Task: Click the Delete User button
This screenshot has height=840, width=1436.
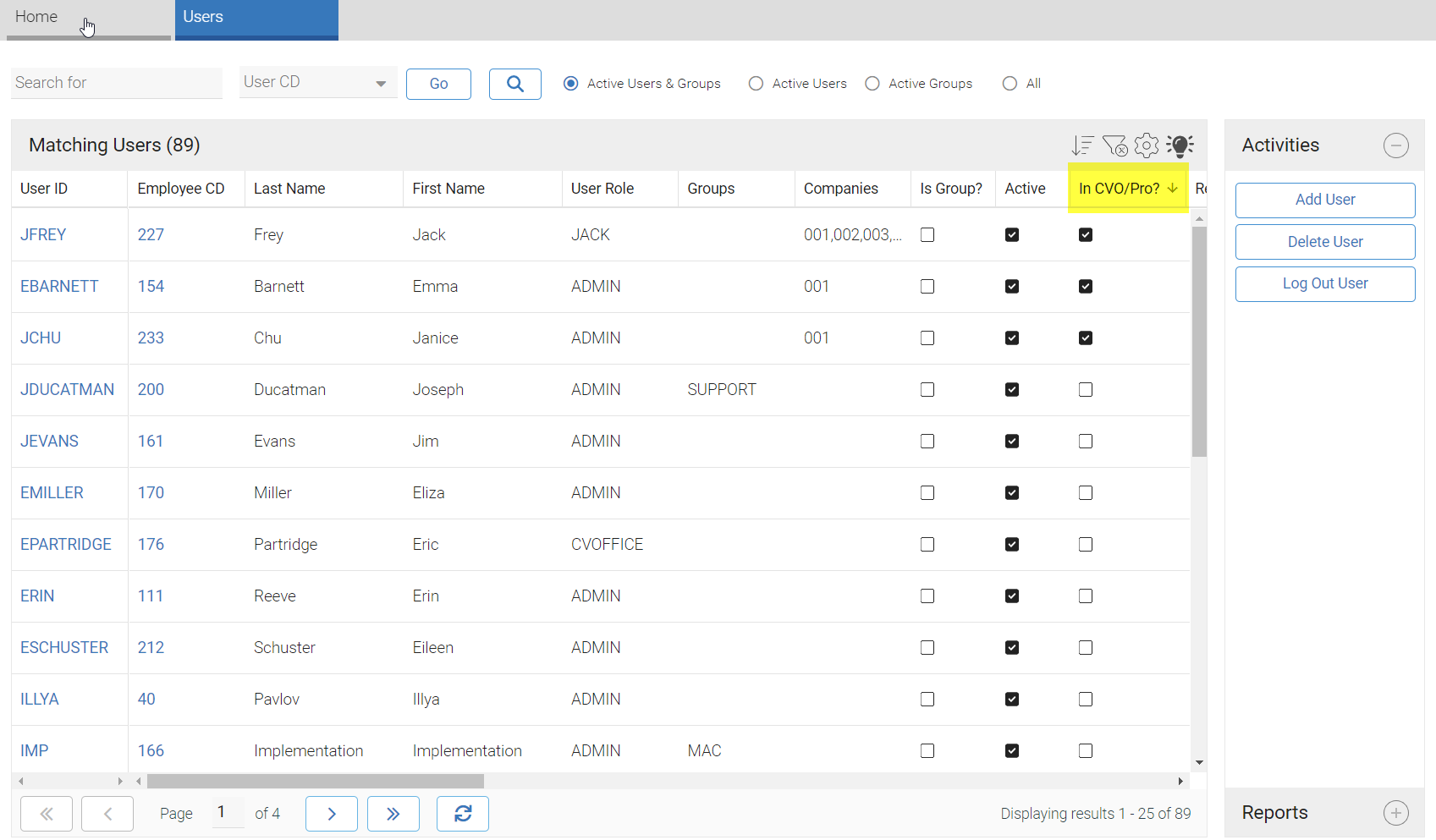Action: 1325,242
